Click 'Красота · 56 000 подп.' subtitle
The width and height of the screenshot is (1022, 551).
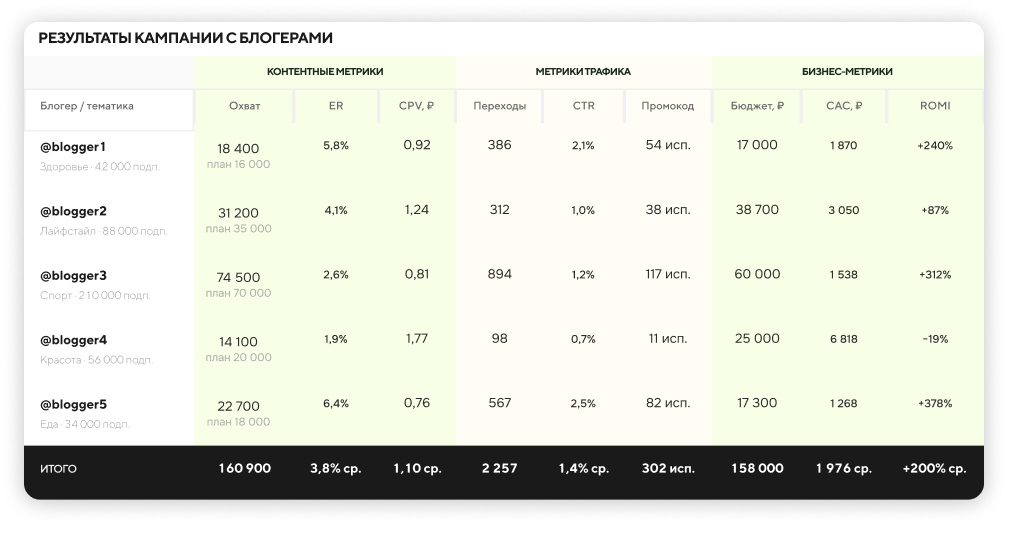[x=96, y=360]
